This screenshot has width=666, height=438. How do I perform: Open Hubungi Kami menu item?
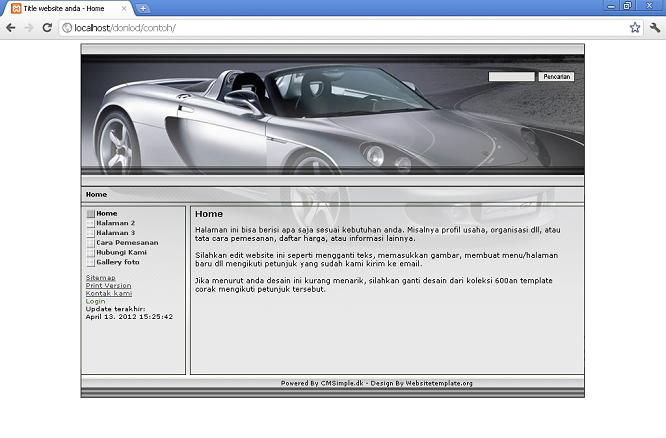pos(121,252)
